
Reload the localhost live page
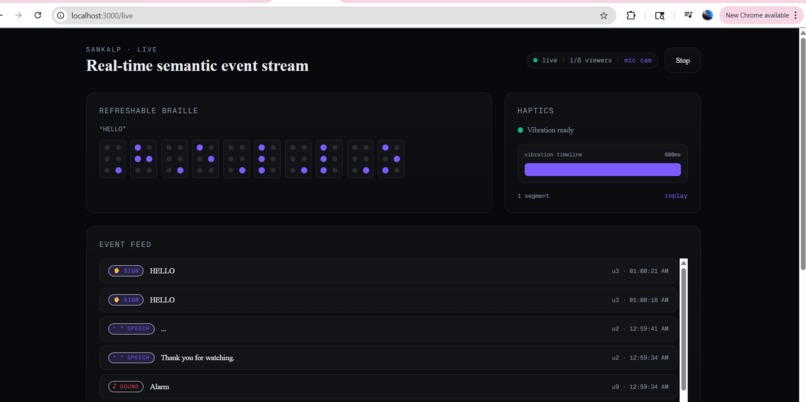click(x=38, y=15)
